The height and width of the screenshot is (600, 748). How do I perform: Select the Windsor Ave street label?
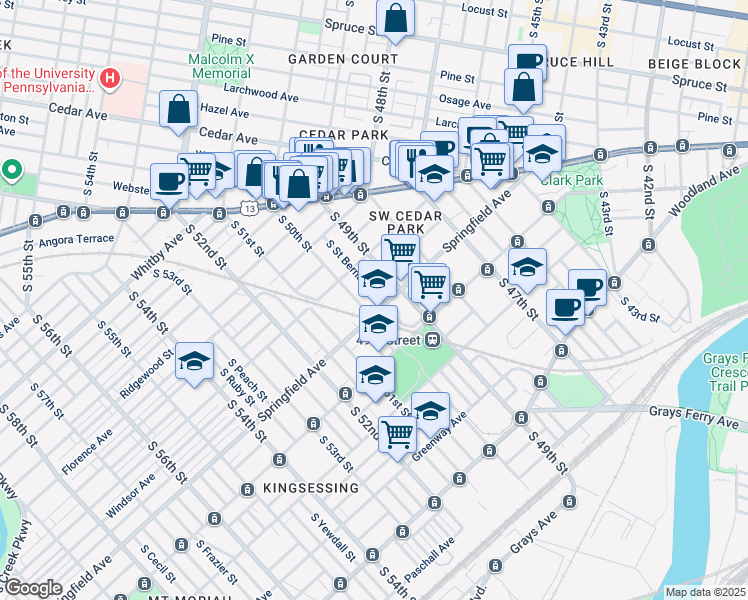[x=130, y=496]
